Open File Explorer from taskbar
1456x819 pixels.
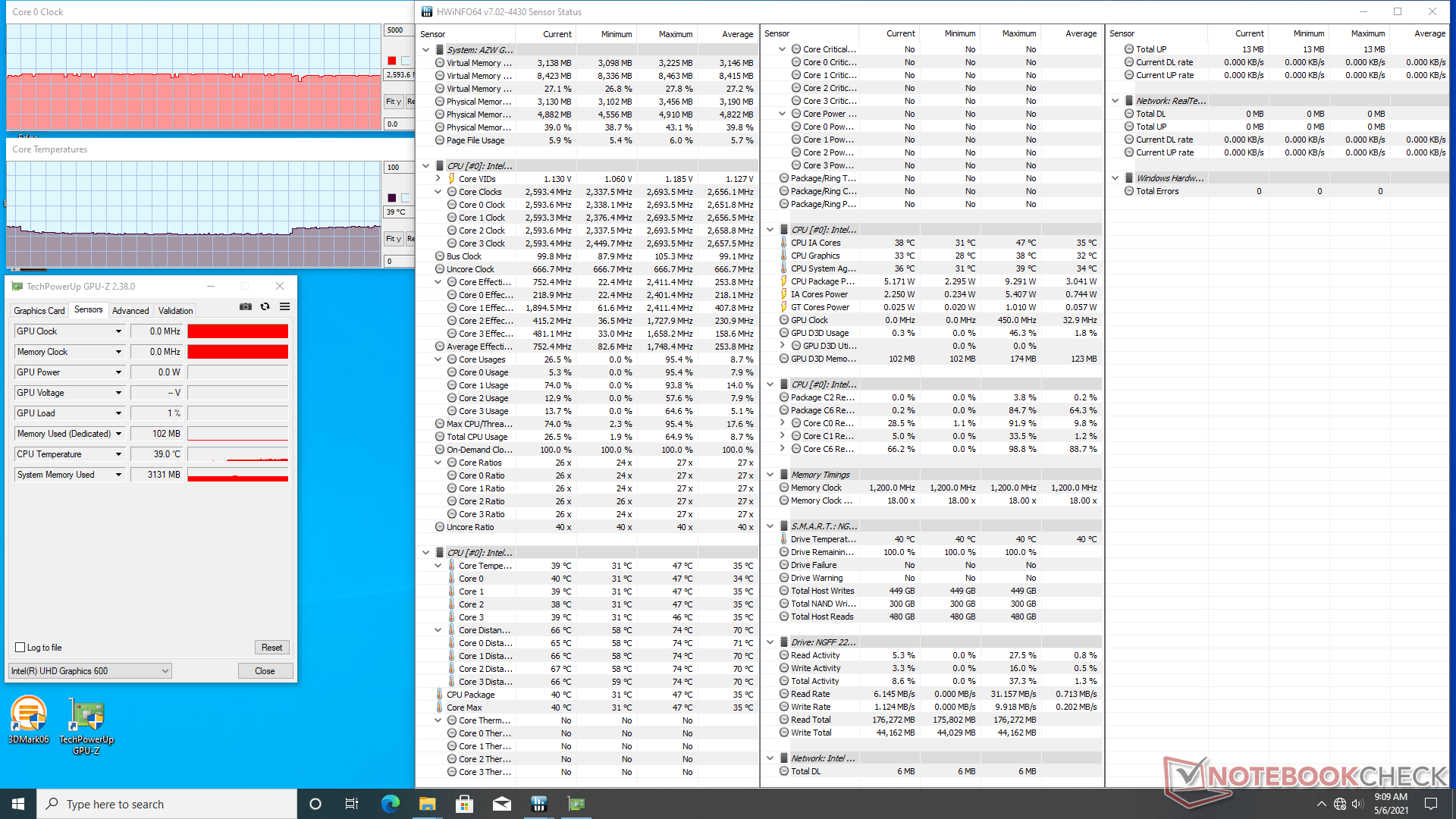[427, 804]
